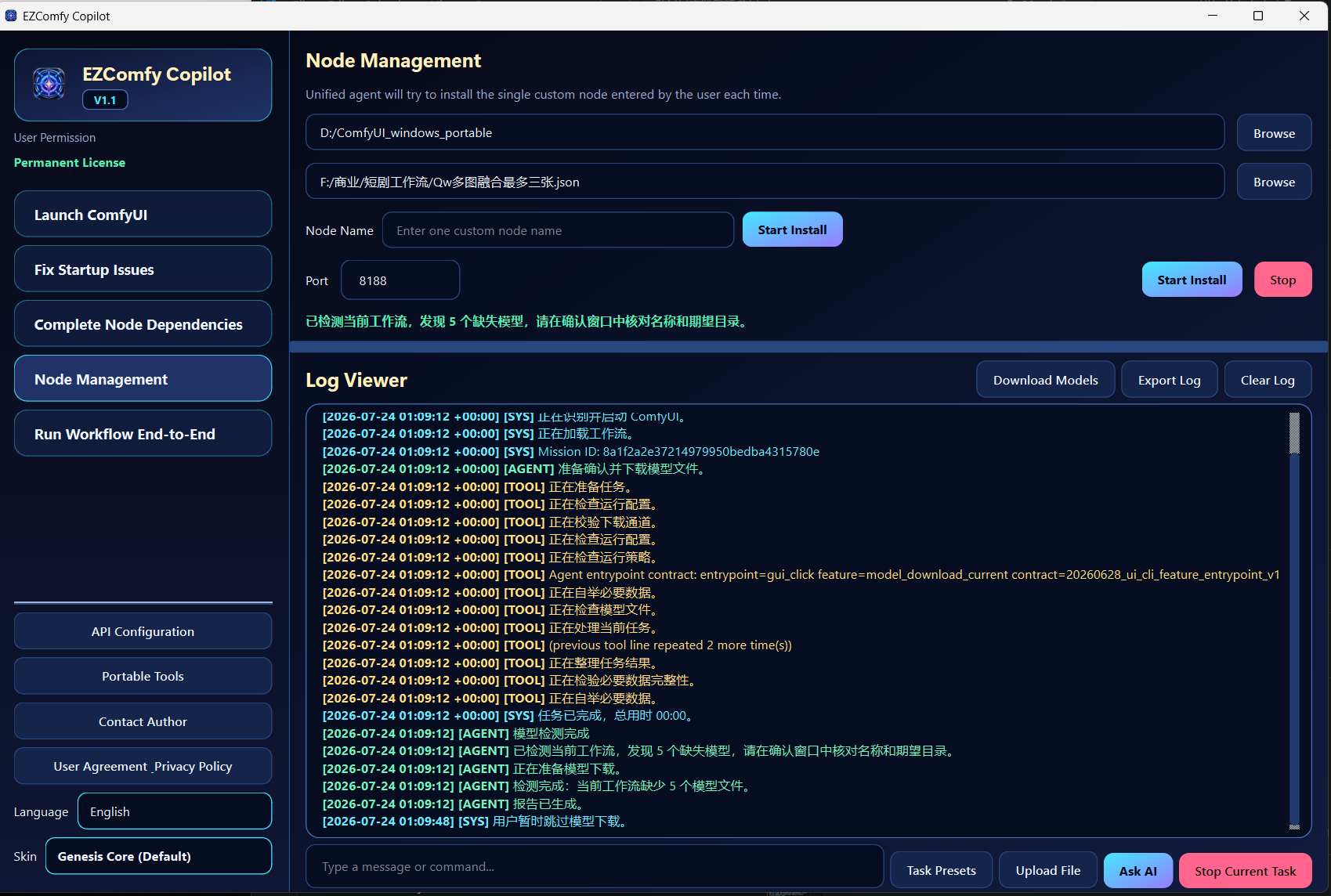The image size is (1331, 896).
Task: Click the ComfyUI path input field
Action: [765, 132]
